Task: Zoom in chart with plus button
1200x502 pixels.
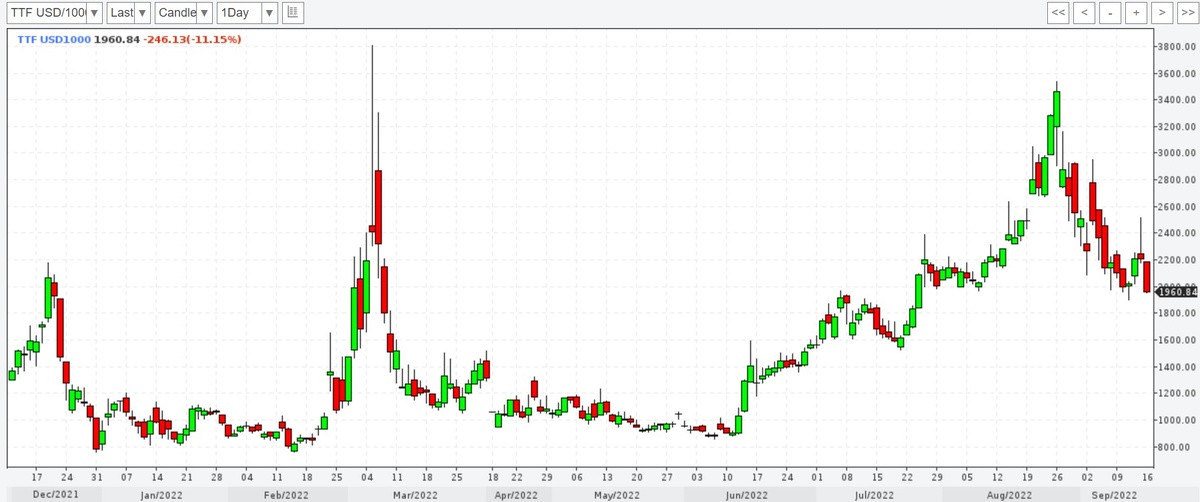Action: tap(1135, 13)
